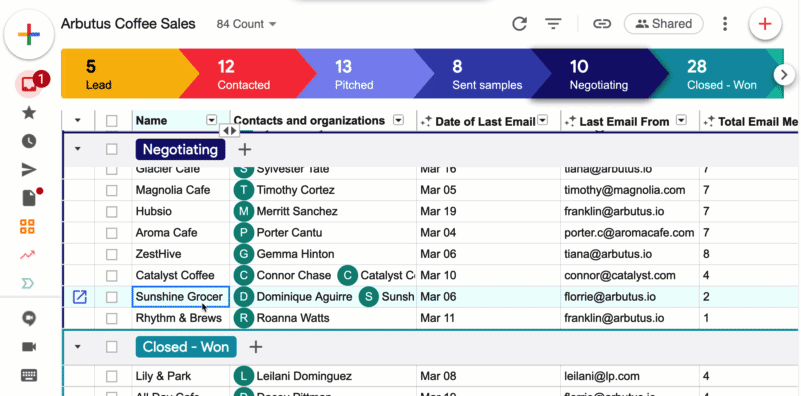The height and width of the screenshot is (396, 801).
Task: Check the Negotiating group checkbox
Action: (x=111, y=149)
